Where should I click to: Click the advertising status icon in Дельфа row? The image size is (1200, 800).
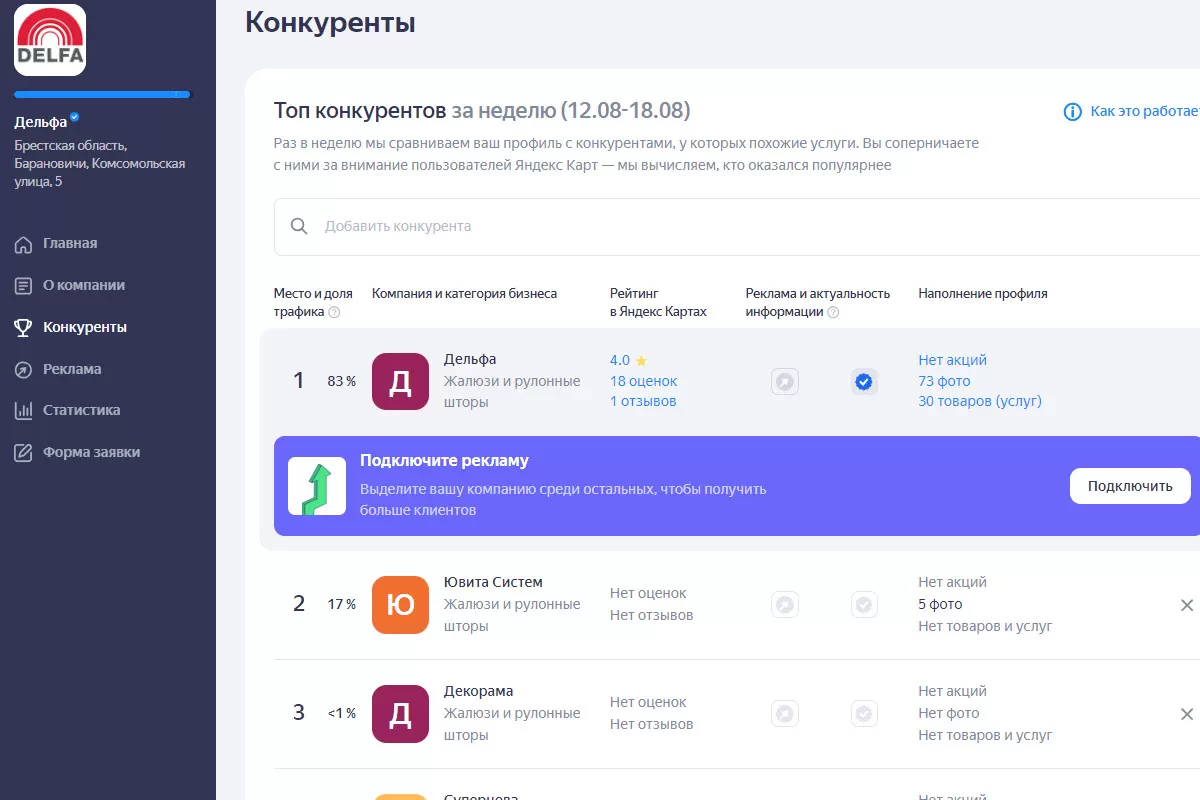coord(785,381)
